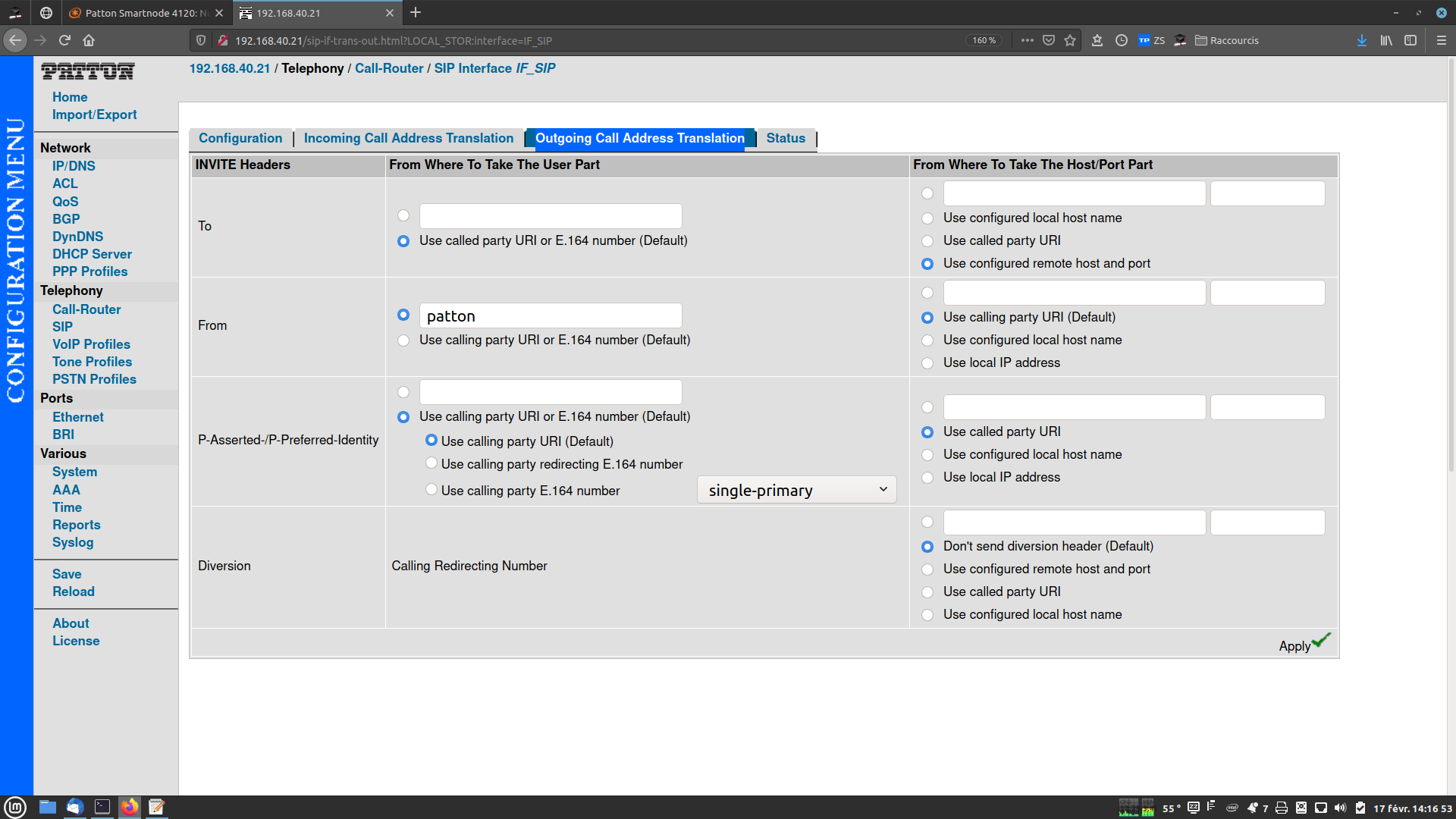Viewport: 1456px width, 819px height.
Task: Select 'Don't send diversion header (Default)' radio
Action: pos(927,547)
